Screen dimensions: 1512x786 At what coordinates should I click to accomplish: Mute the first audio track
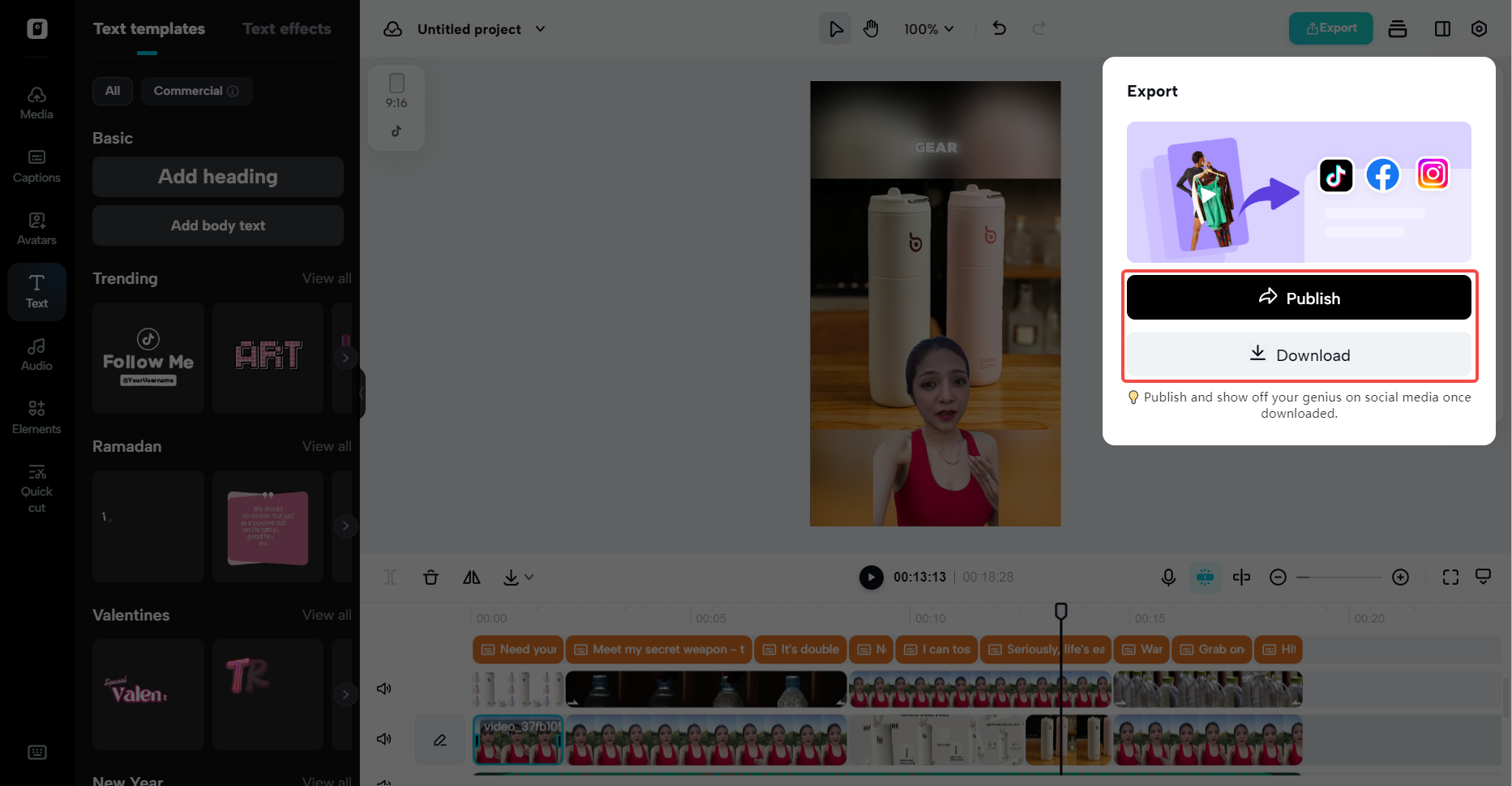(384, 688)
